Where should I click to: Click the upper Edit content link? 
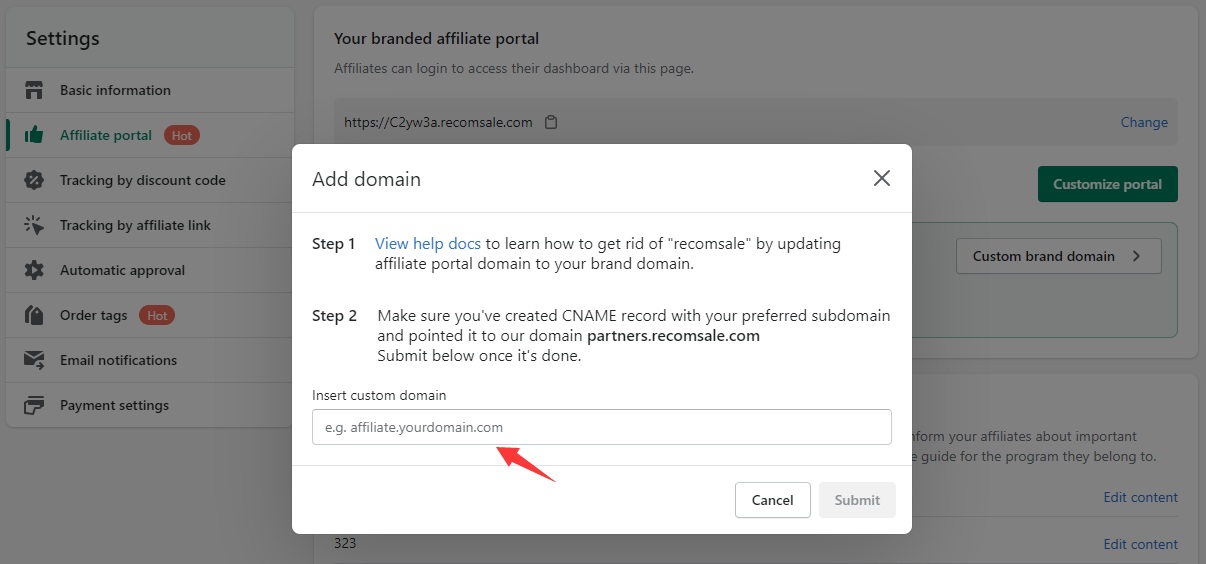1140,497
